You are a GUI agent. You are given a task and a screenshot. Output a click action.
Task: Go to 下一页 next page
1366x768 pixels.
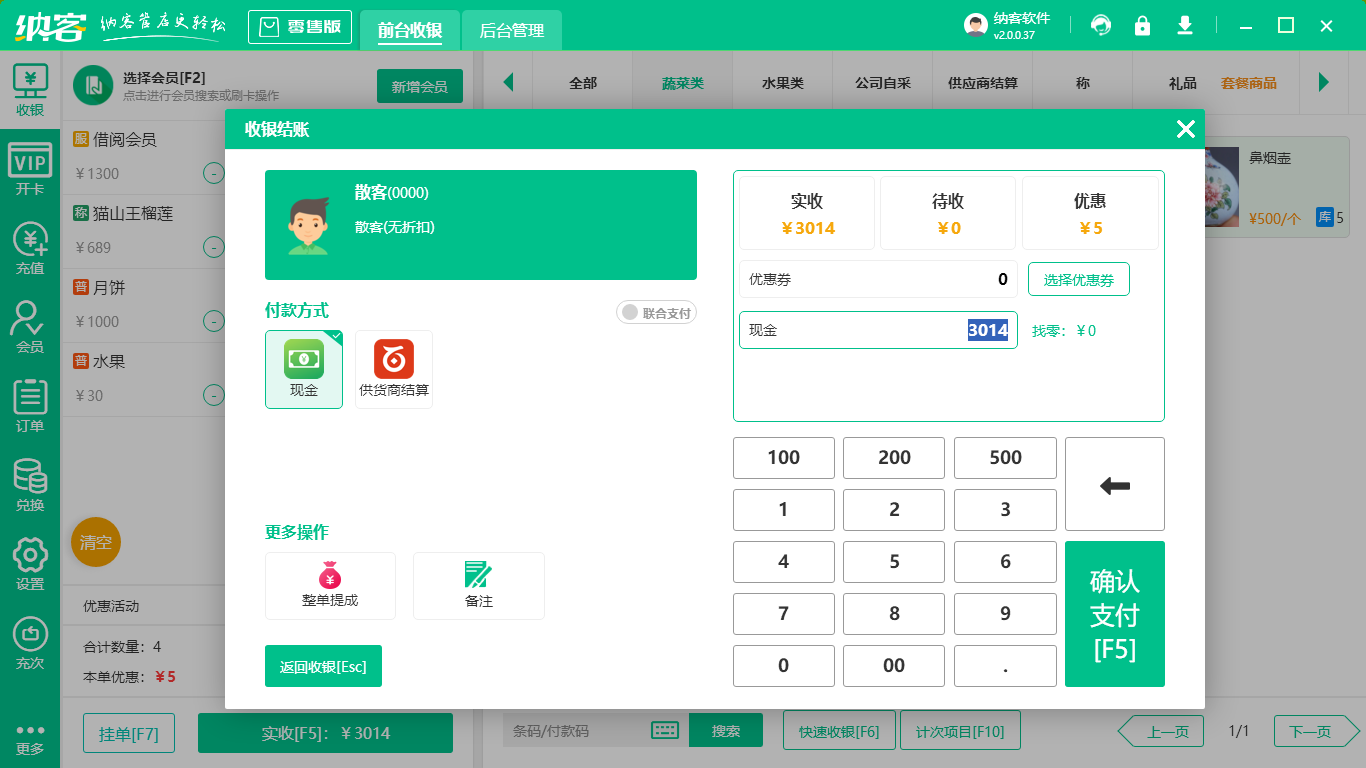[x=1316, y=731]
